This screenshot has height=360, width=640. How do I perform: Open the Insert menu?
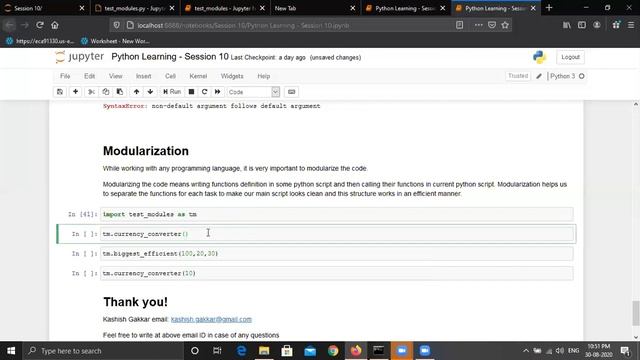coord(143,76)
